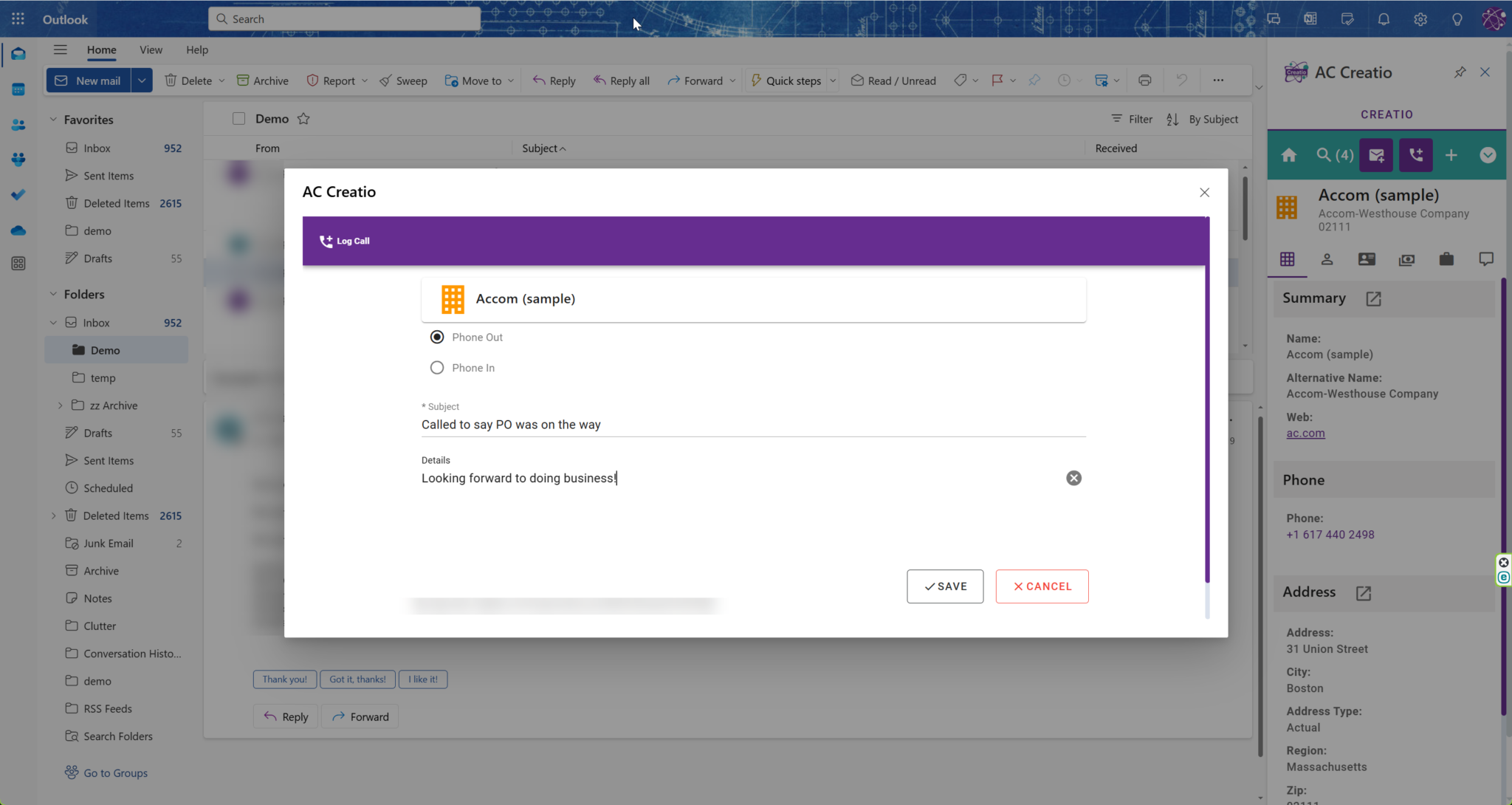Select the Phone Out radio button
The width and height of the screenshot is (1512, 805).
(437, 337)
